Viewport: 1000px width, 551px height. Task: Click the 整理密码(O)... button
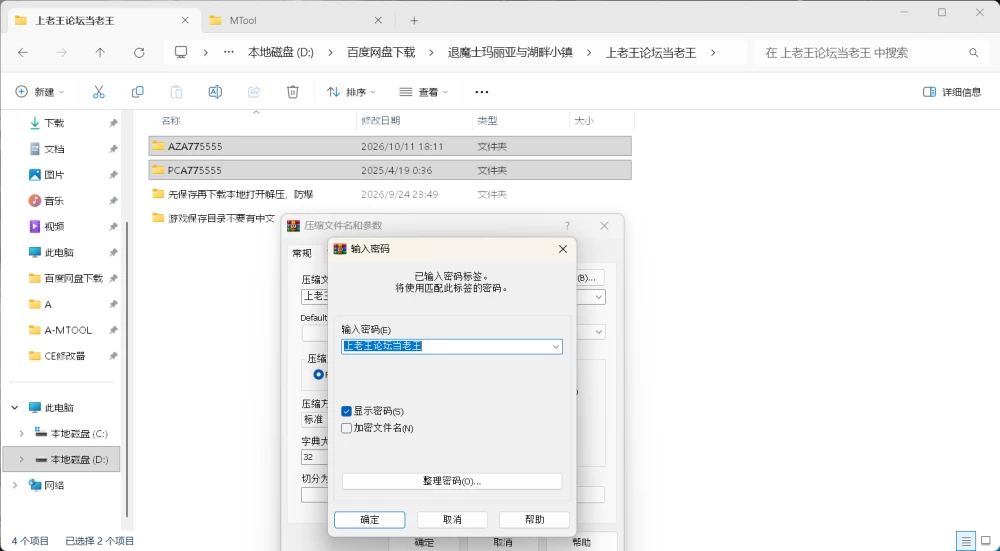(452, 481)
